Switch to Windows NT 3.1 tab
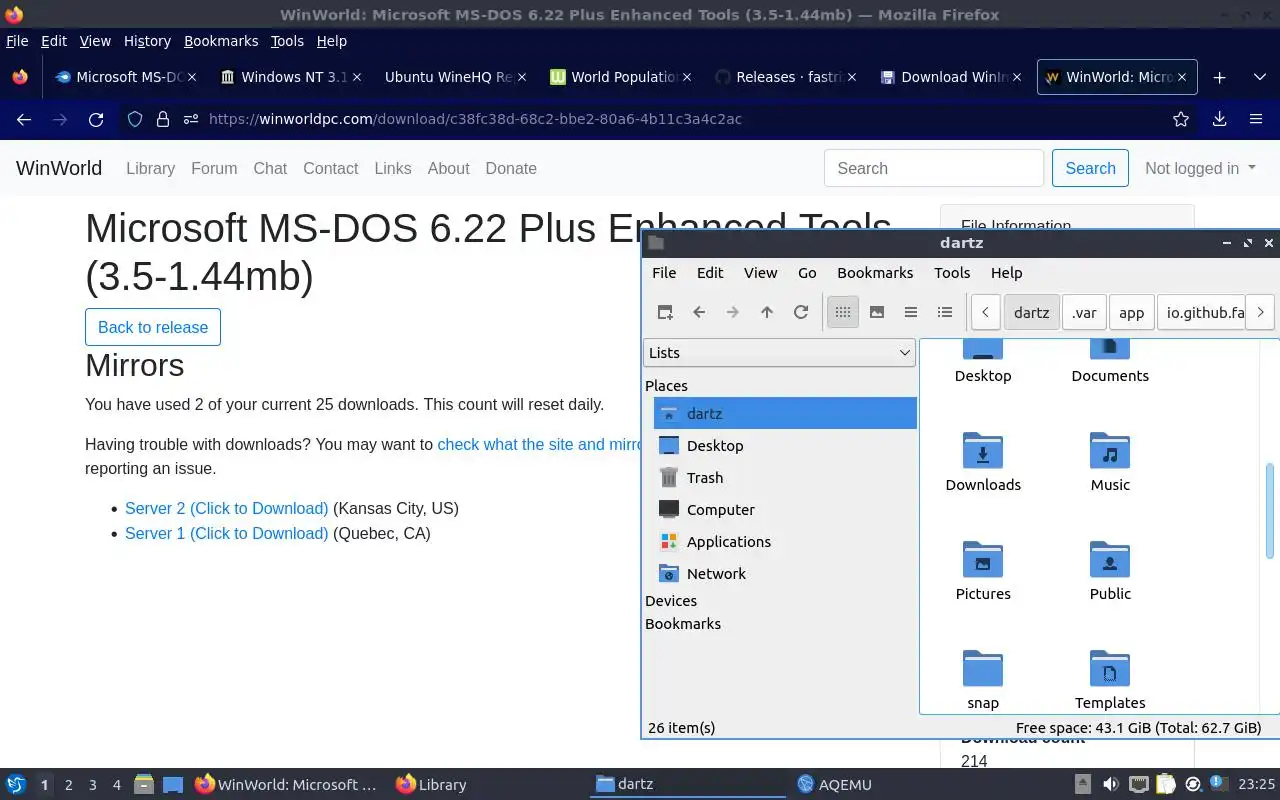 click(291, 77)
